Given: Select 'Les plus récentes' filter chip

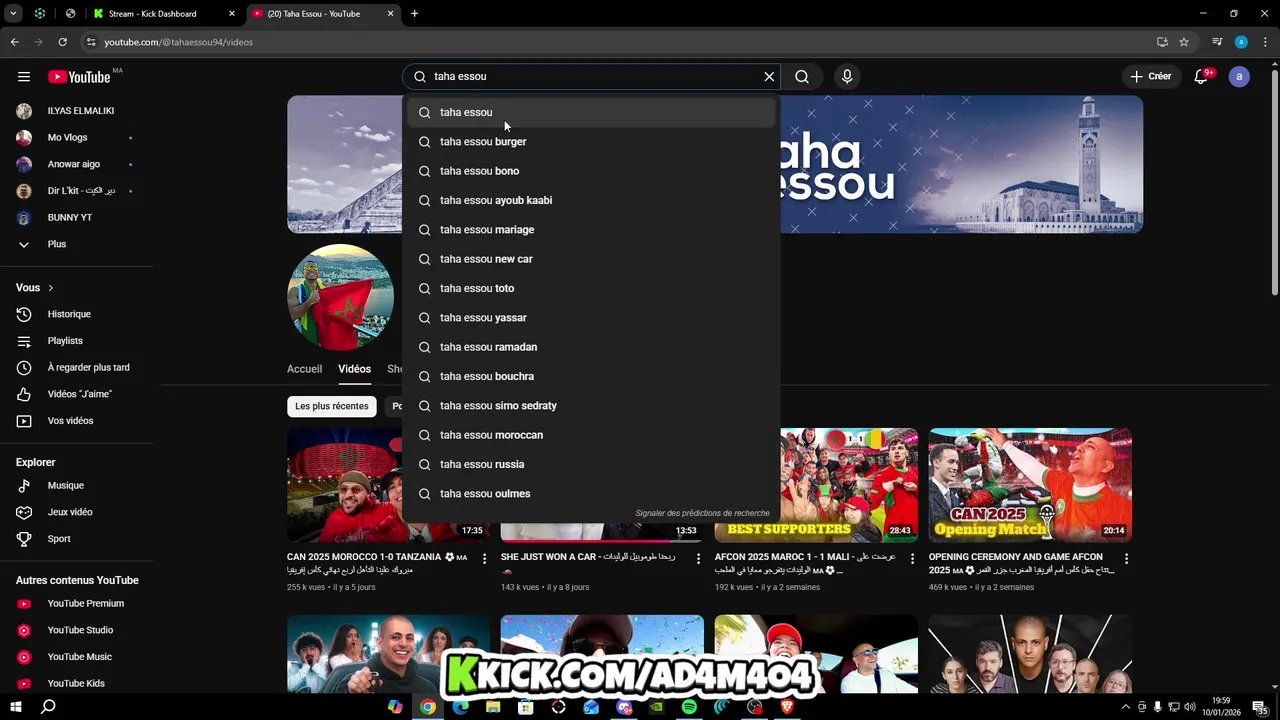Looking at the screenshot, I should click(x=332, y=406).
